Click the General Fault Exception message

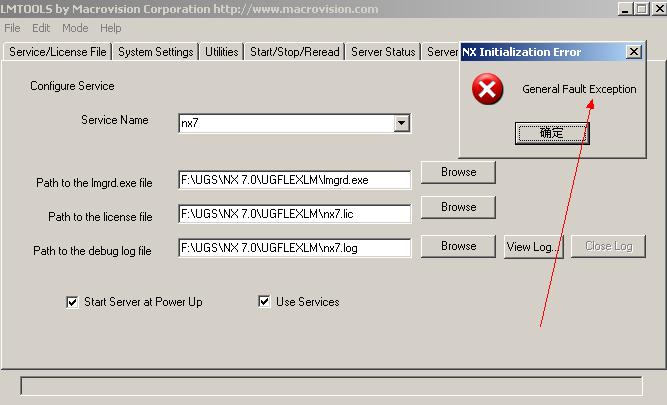(x=579, y=89)
